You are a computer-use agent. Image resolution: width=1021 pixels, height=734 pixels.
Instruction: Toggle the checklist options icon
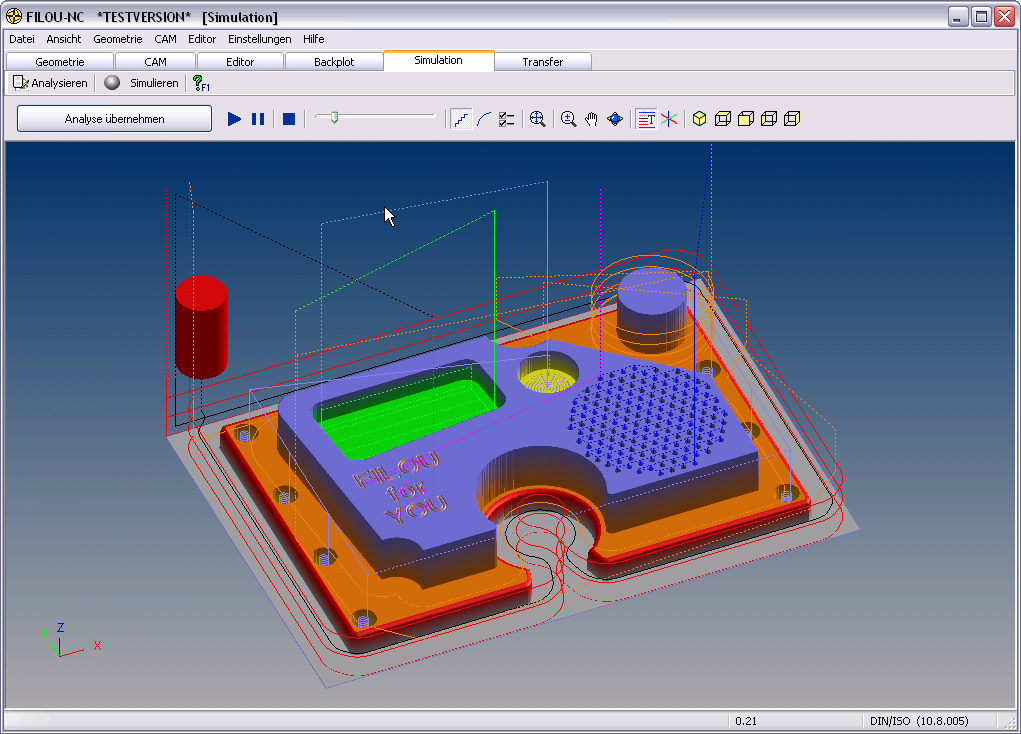[507, 119]
